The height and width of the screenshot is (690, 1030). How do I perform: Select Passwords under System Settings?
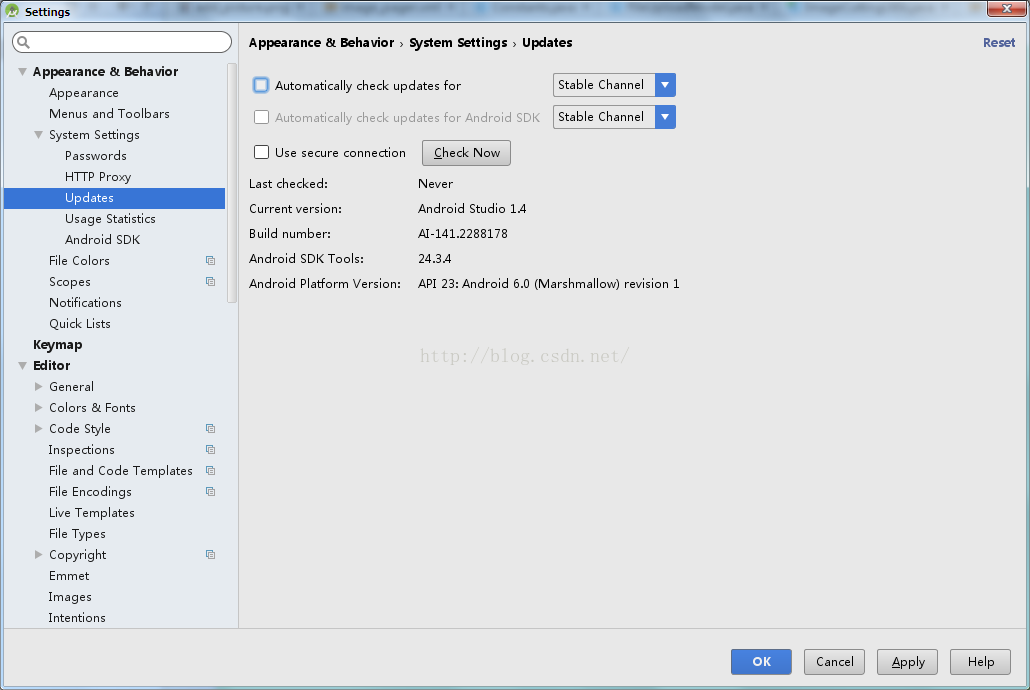pyautogui.click(x=95, y=156)
